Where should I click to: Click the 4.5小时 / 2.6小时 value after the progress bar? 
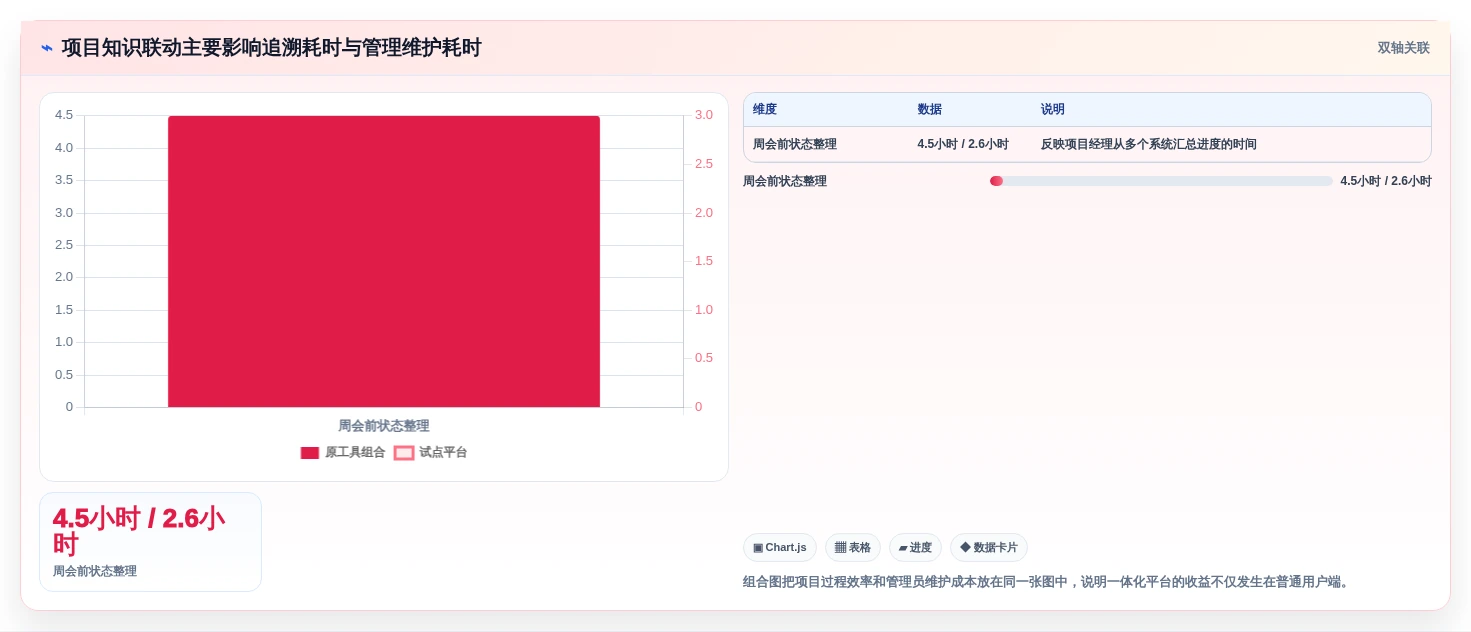(1386, 181)
